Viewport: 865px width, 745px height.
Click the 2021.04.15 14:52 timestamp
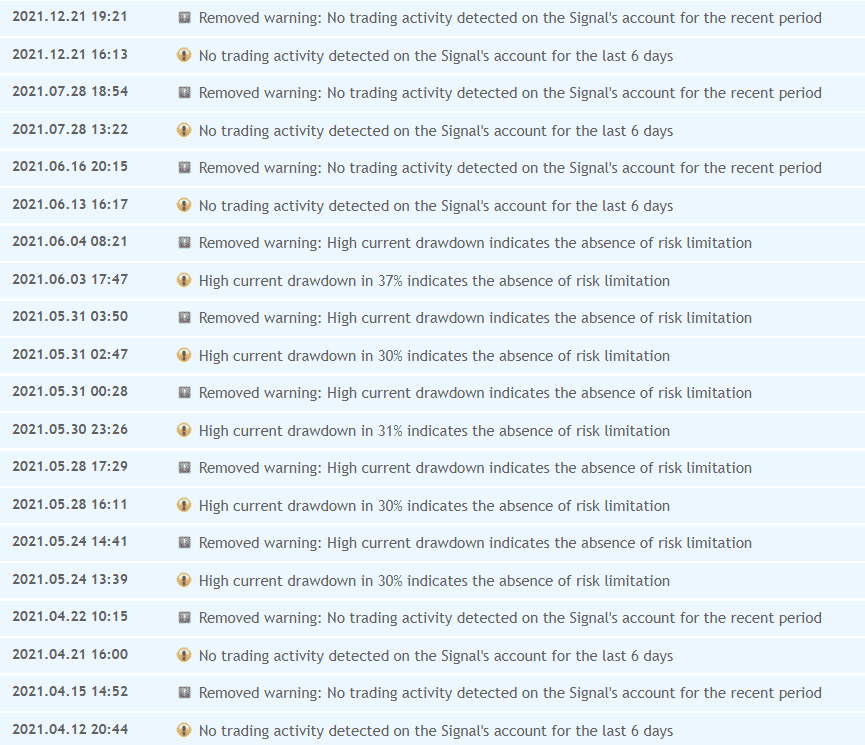70,692
